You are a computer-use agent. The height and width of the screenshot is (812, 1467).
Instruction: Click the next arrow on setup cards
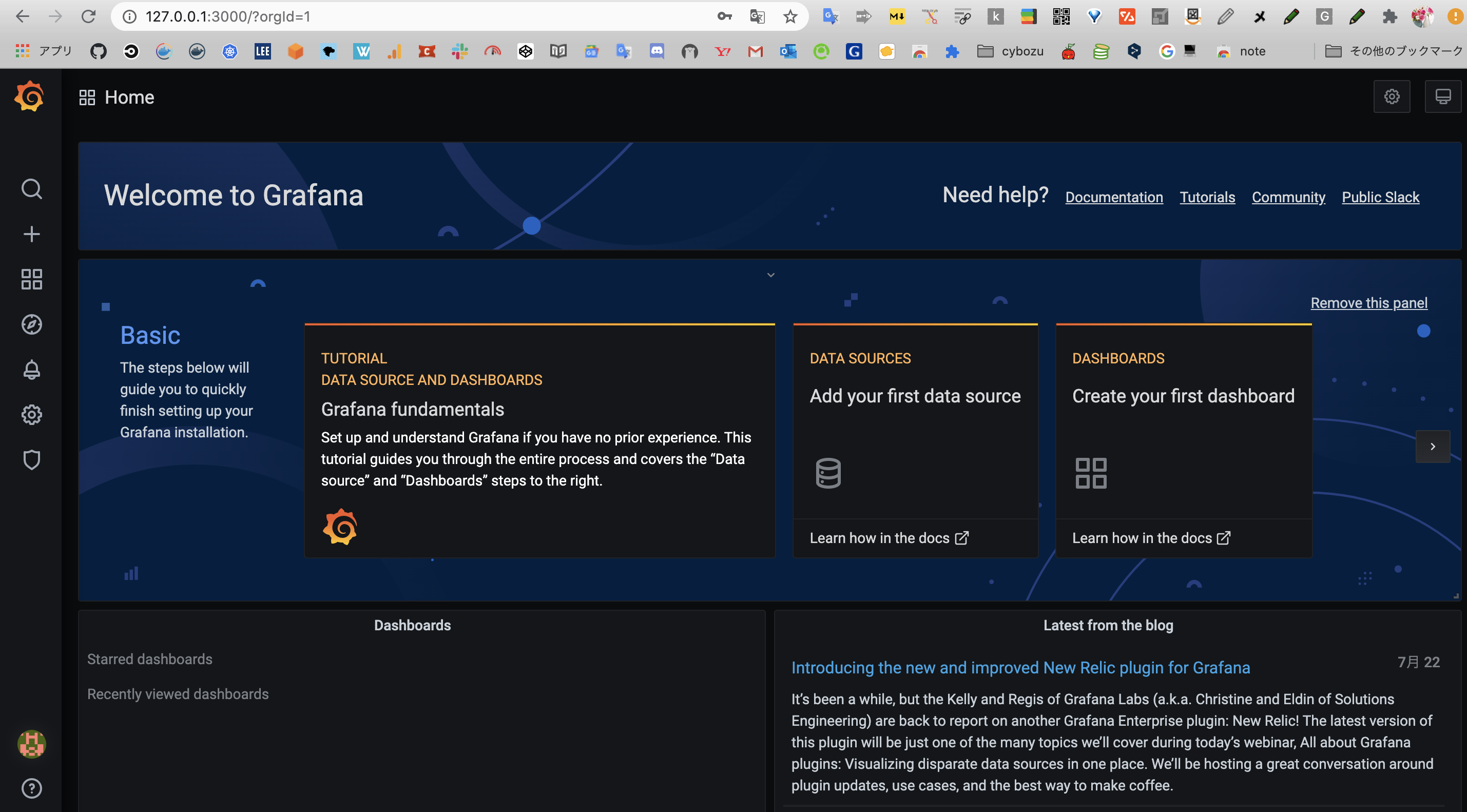click(1432, 447)
